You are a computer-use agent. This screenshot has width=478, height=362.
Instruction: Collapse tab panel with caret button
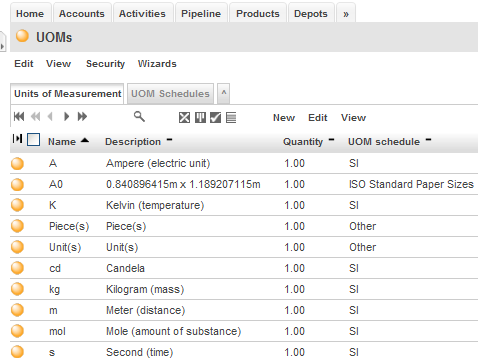tap(224, 93)
